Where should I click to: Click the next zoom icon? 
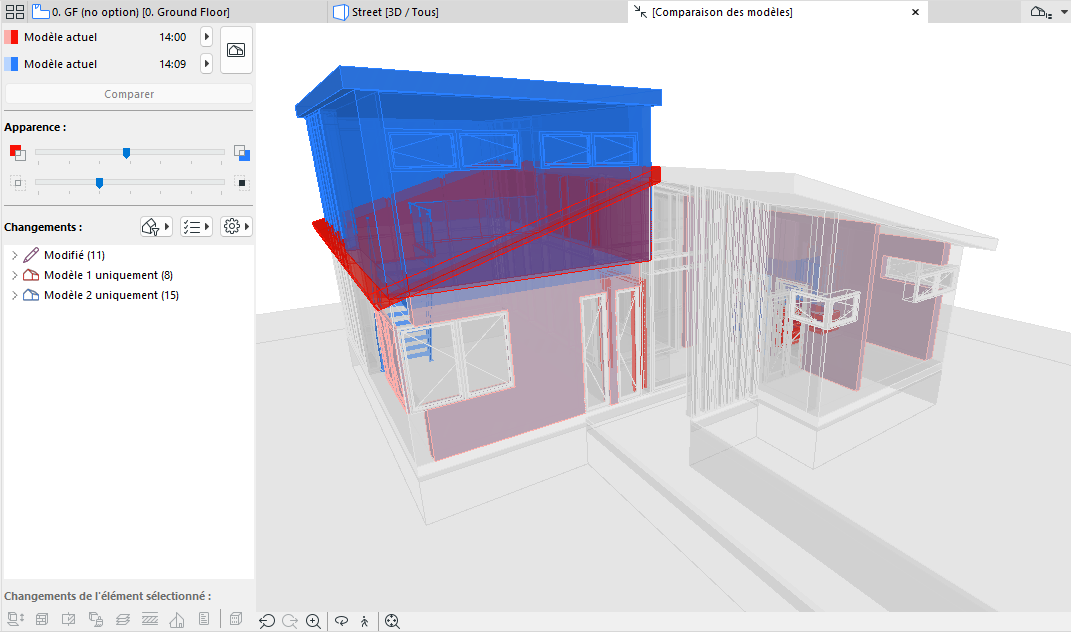pyautogui.click(x=290, y=620)
